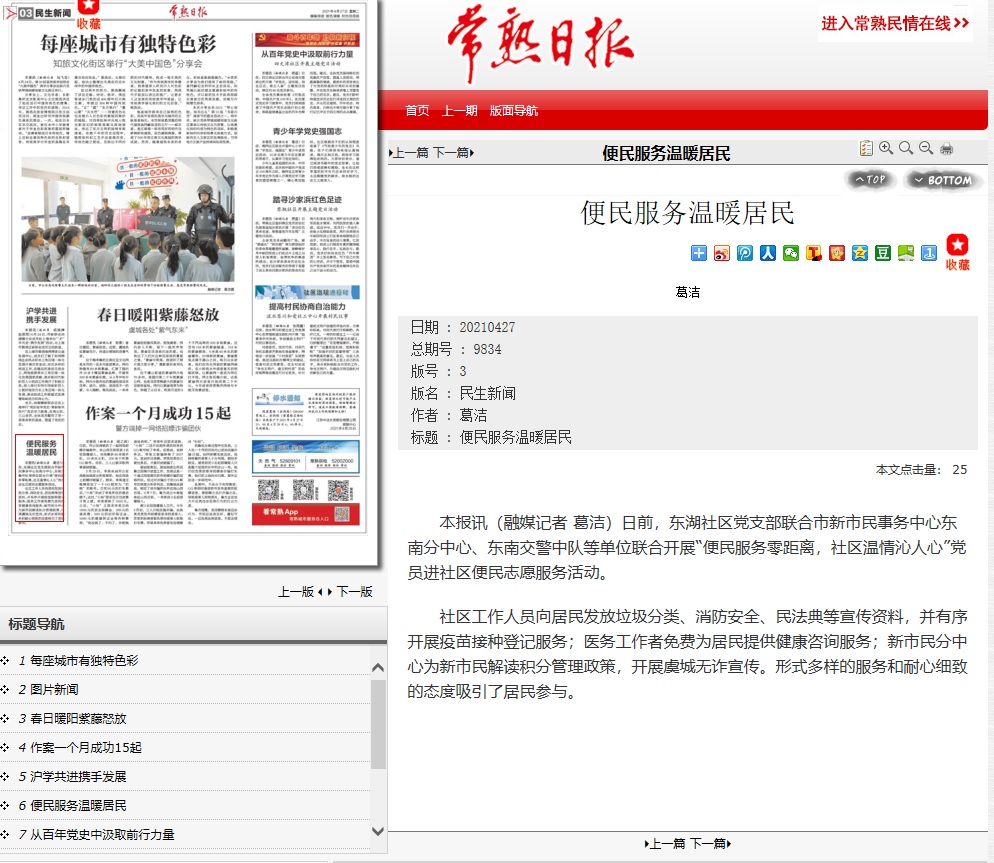The width and height of the screenshot is (994, 863).
Task: Click the printer icon
Action: 946,149
